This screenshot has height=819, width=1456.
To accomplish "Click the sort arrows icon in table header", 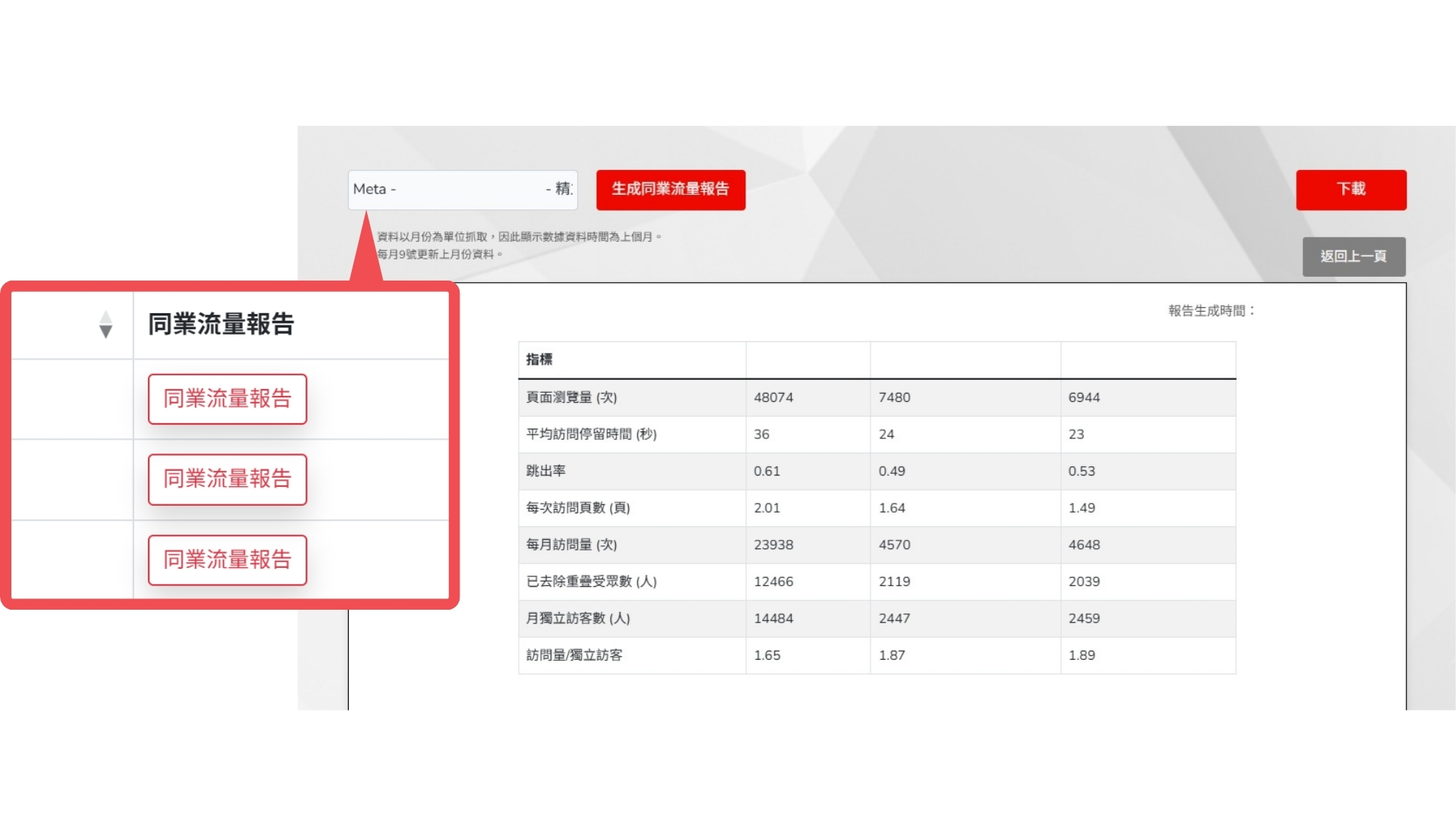I will click(x=105, y=325).
